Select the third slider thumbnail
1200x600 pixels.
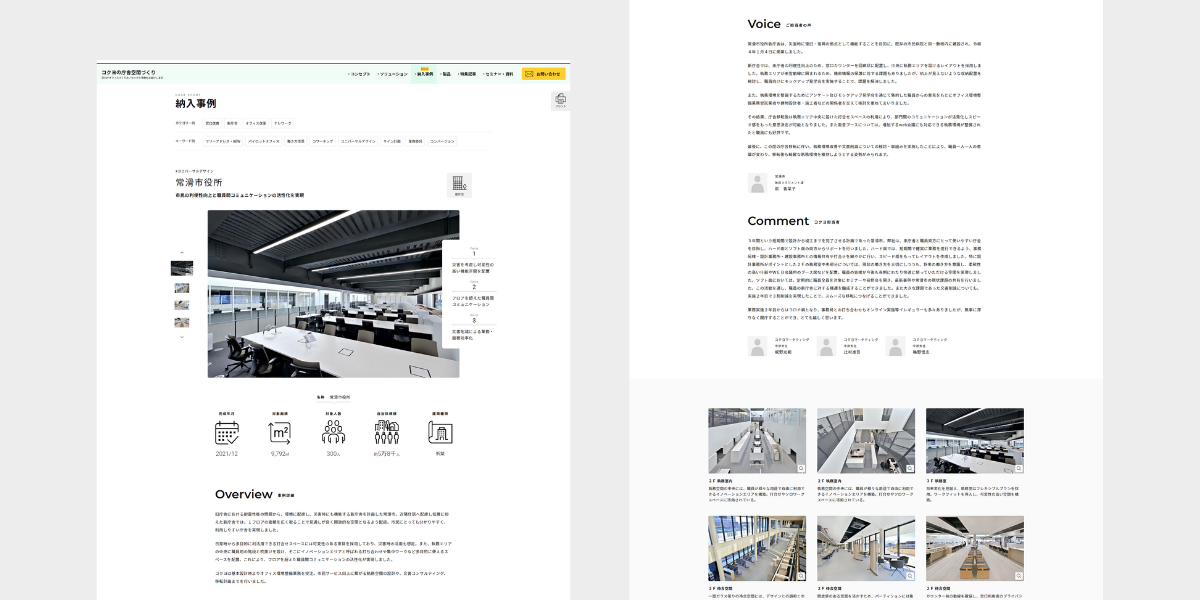click(x=182, y=305)
